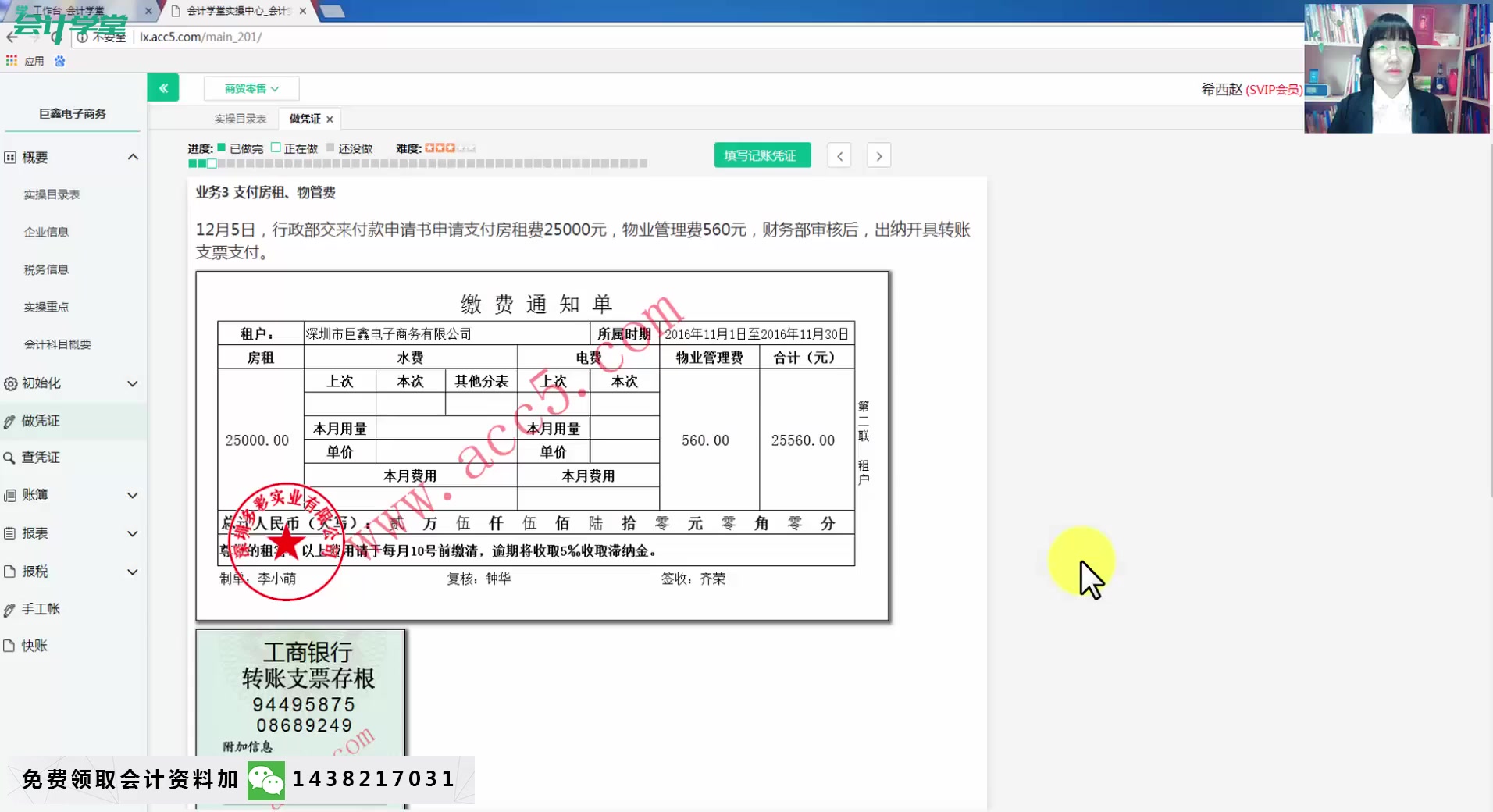Click the 快账 sidebar icon
Viewport: 1493px width, 812px height.
(9, 646)
